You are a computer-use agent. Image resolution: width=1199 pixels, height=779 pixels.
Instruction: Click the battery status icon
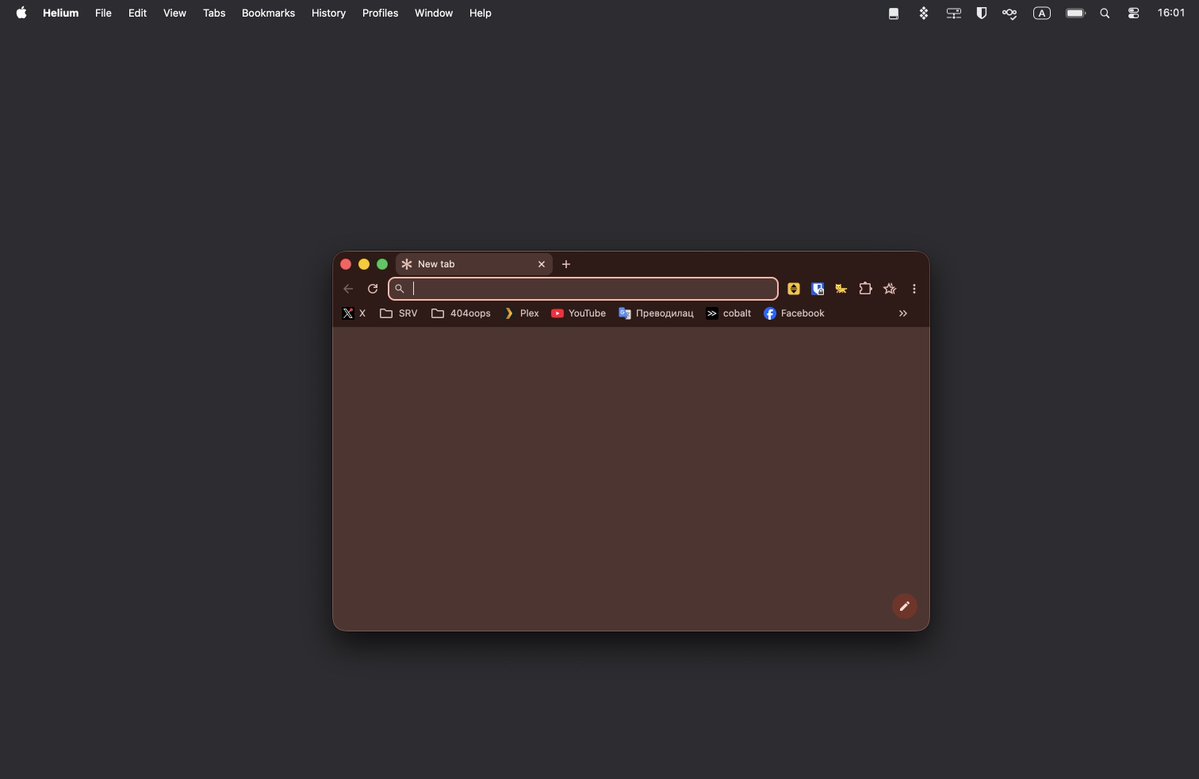tap(1076, 13)
